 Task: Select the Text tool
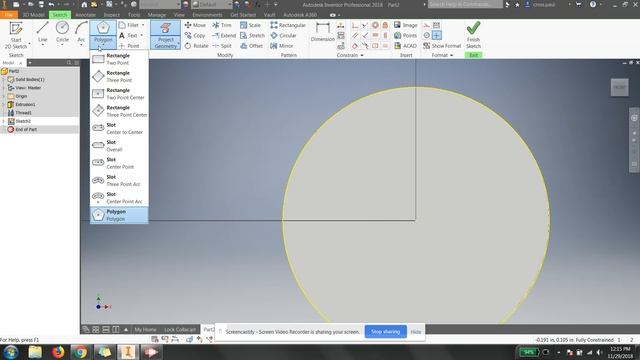(x=128, y=36)
